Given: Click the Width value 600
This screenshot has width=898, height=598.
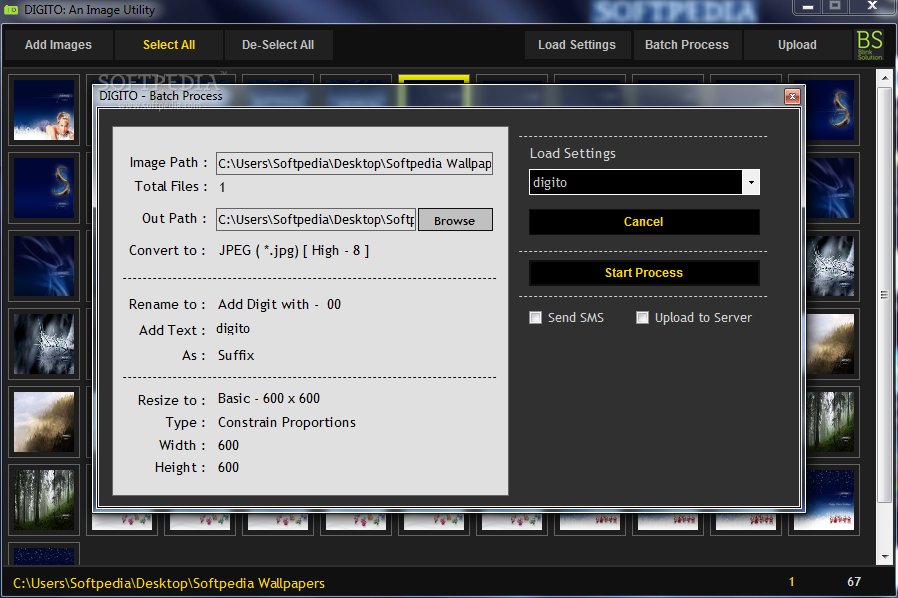Looking at the screenshot, I should click(229, 445).
